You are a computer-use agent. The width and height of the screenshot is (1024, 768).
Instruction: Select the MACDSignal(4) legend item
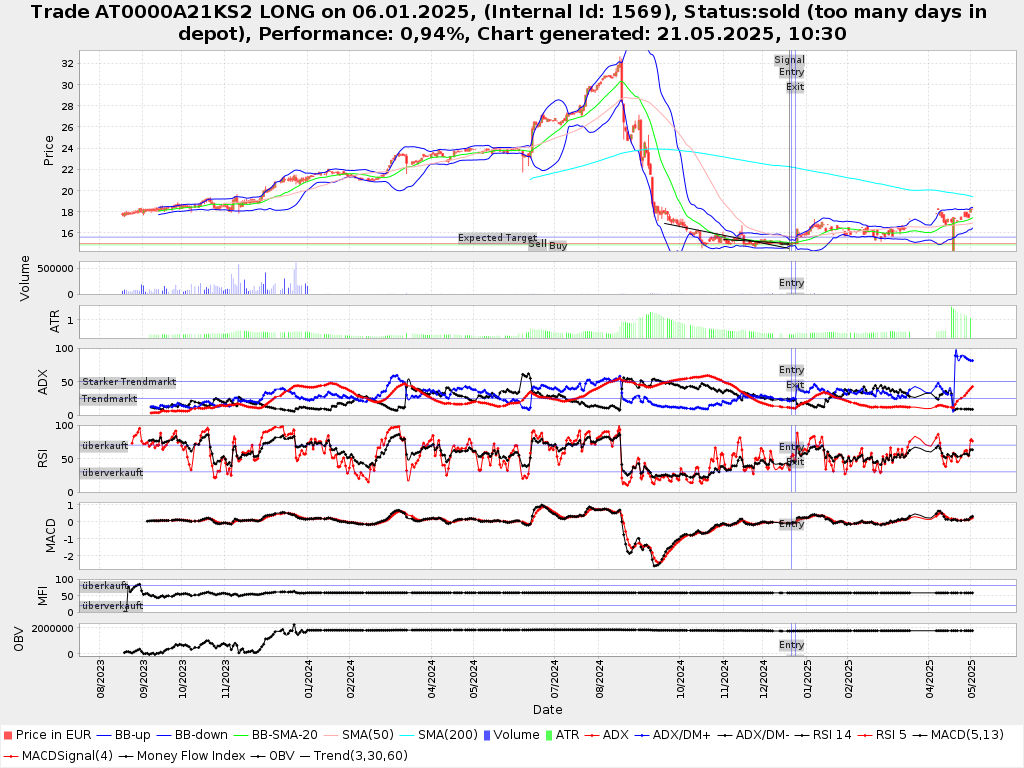coord(60,755)
